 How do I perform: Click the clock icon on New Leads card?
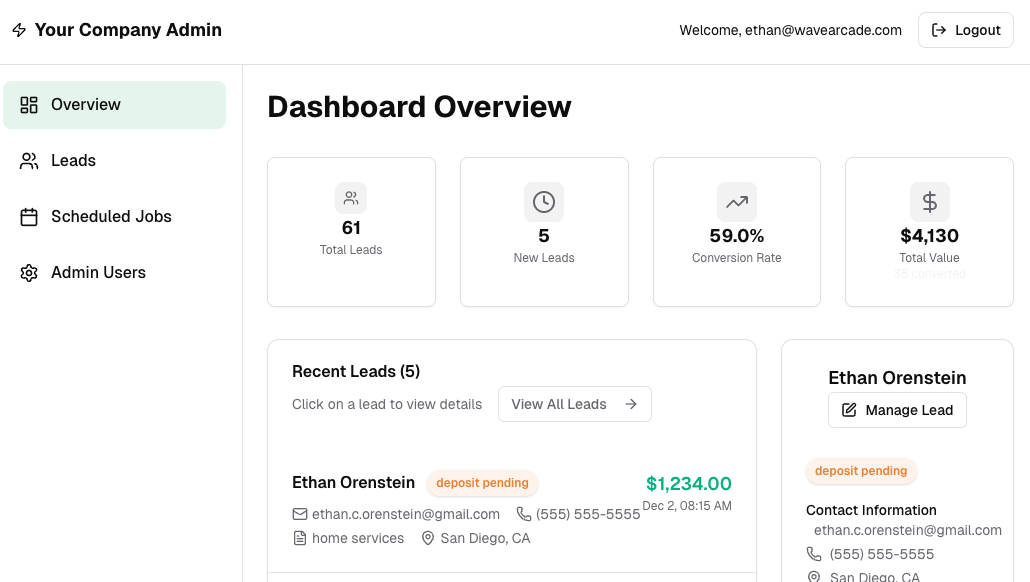pyautogui.click(x=543, y=201)
